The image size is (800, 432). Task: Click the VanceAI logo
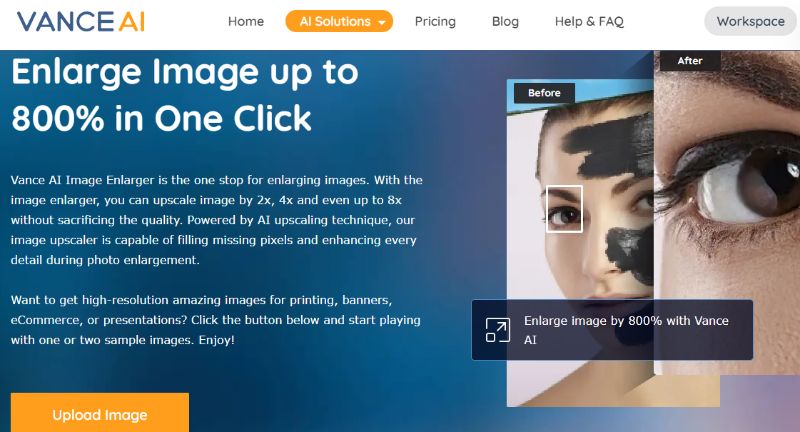(81, 21)
